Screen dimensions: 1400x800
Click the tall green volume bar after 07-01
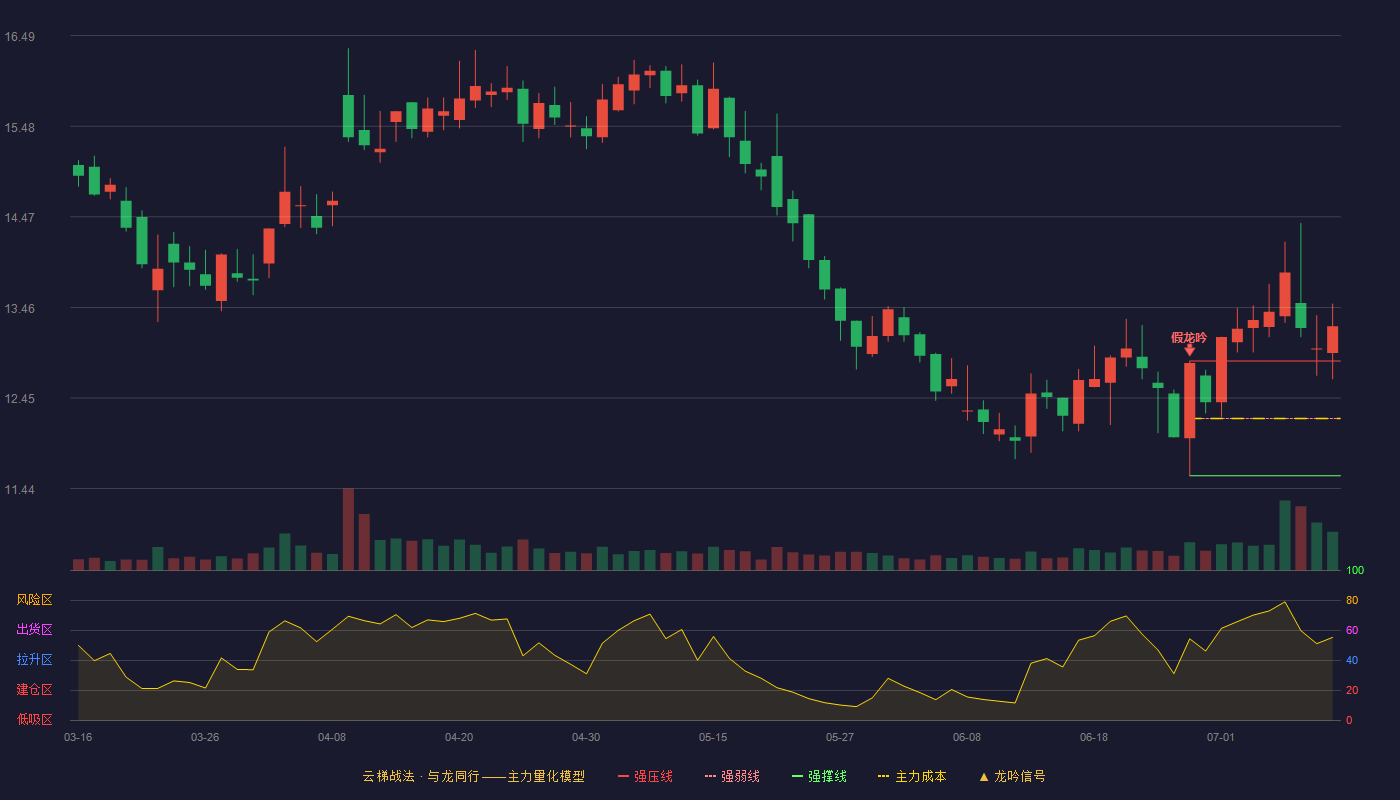1285,535
